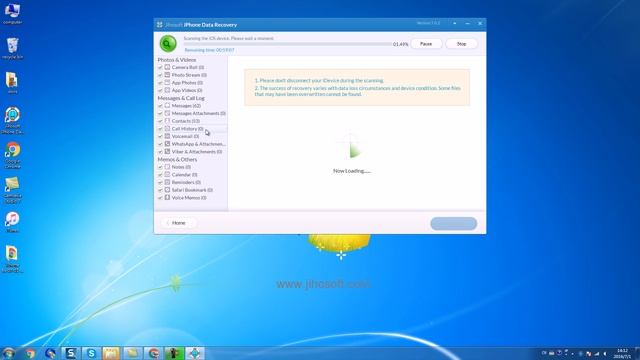Open the Camtasia Studio desktop shortcut
The image size is (640, 360).
coord(12,191)
